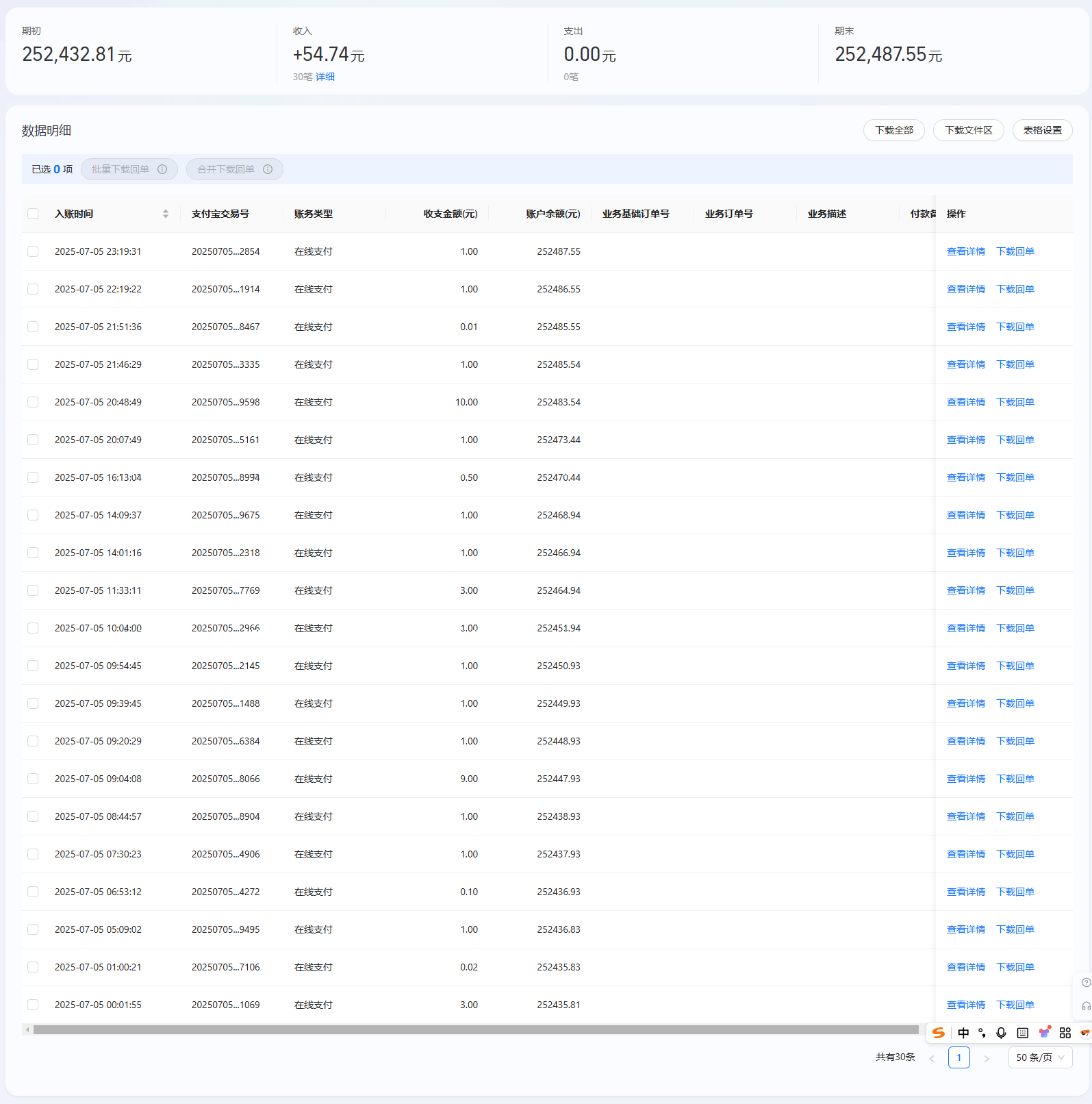
Task: Toggle the select-all header checkbox
Action: point(33,214)
